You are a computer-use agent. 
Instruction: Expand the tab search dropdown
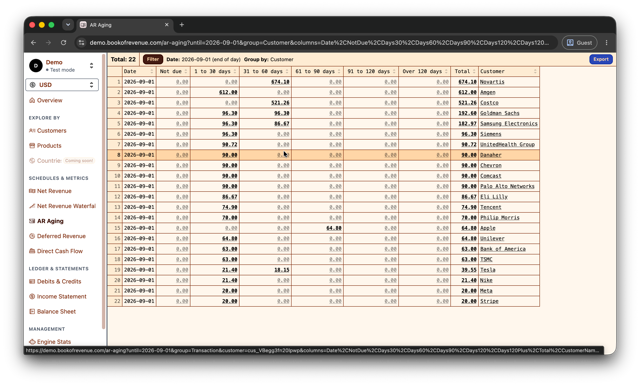pyautogui.click(x=68, y=25)
